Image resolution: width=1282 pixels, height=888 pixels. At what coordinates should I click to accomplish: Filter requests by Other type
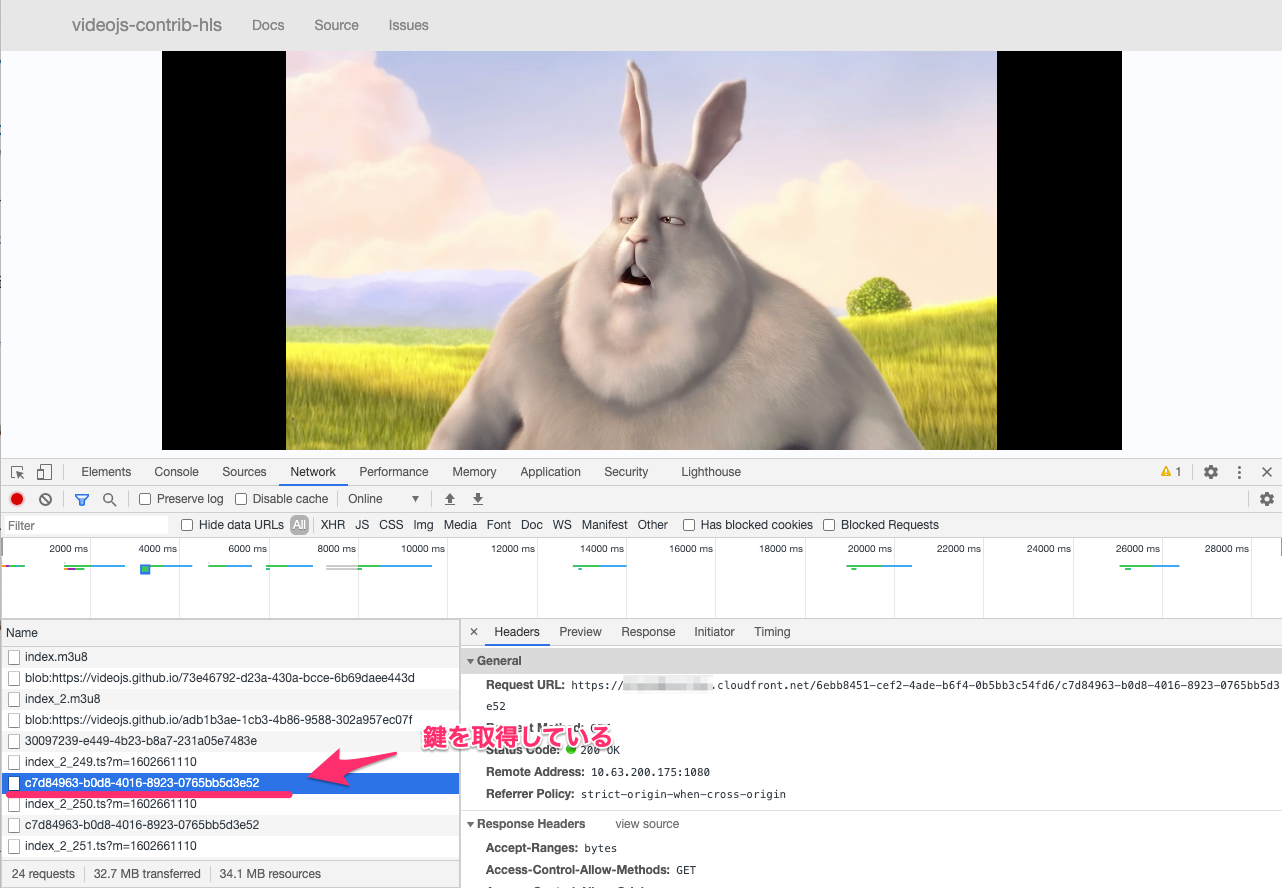[x=653, y=525]
